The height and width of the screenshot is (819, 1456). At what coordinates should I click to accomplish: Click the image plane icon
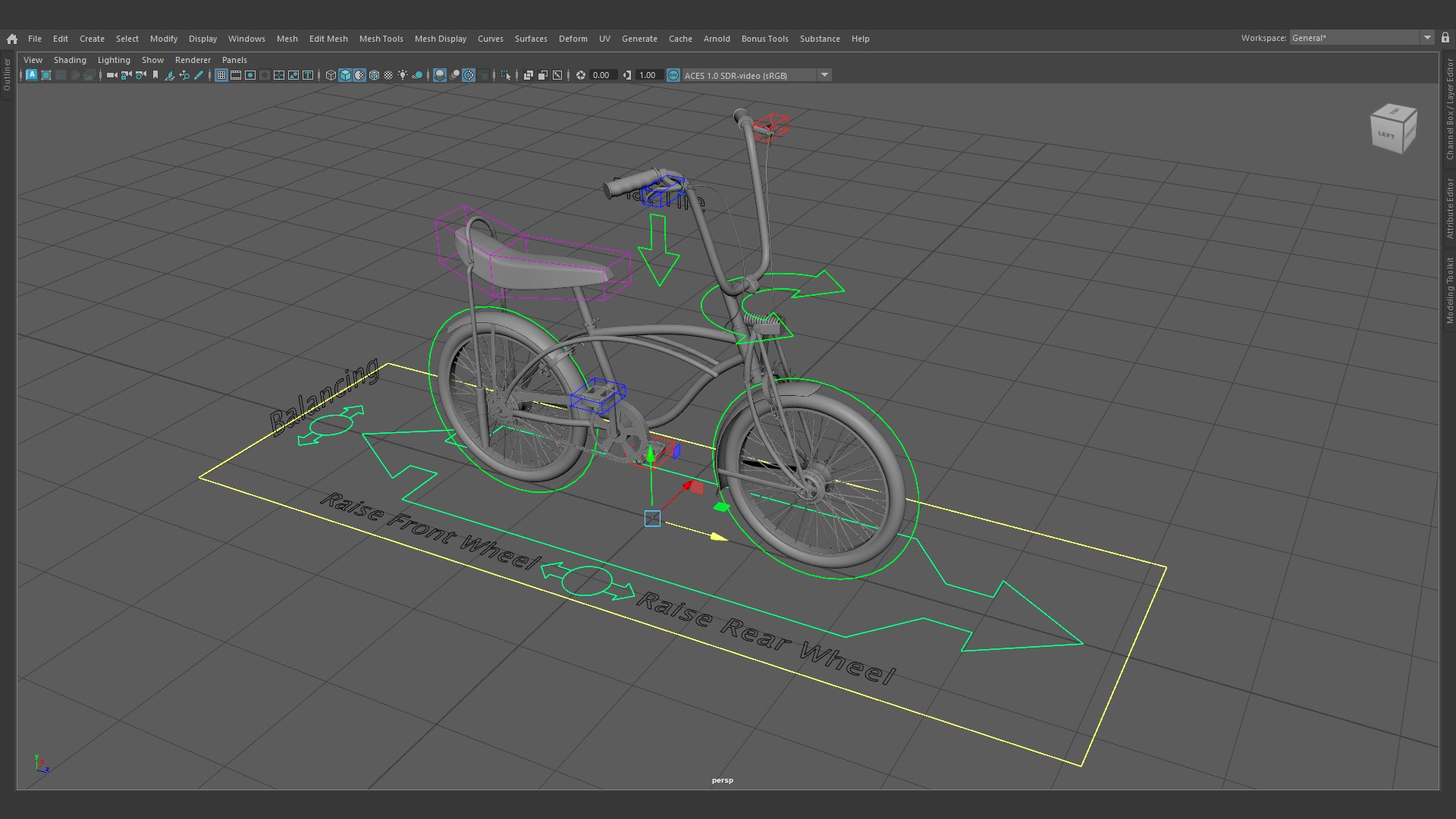click(x=170, y=75)
